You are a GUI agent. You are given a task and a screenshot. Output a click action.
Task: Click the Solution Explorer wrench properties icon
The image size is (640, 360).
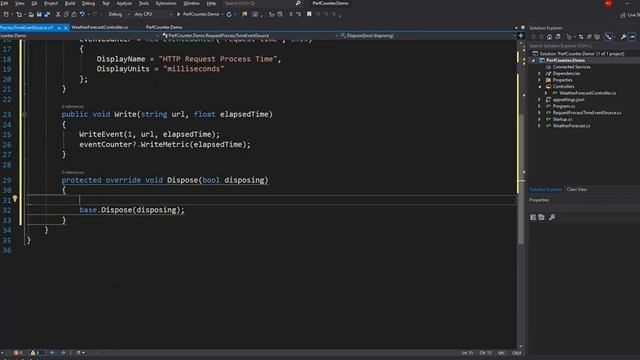click(x=623, y=37)
